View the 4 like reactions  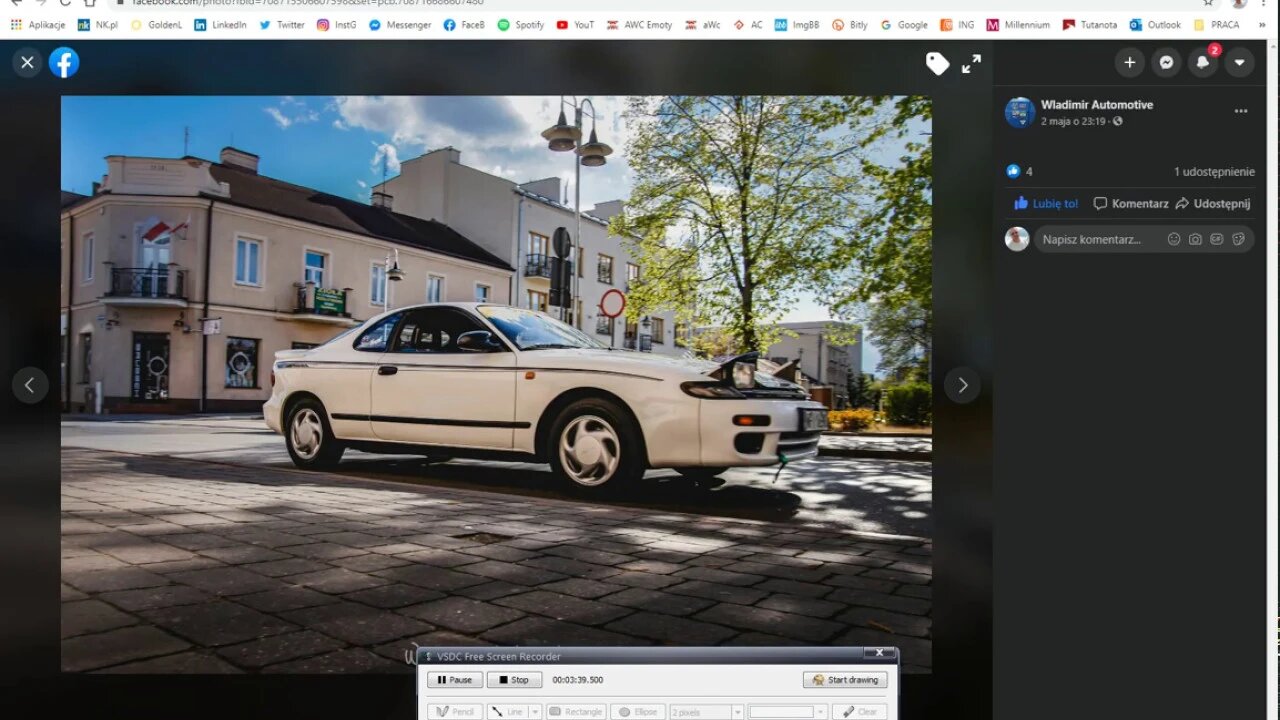[1019, 171]
